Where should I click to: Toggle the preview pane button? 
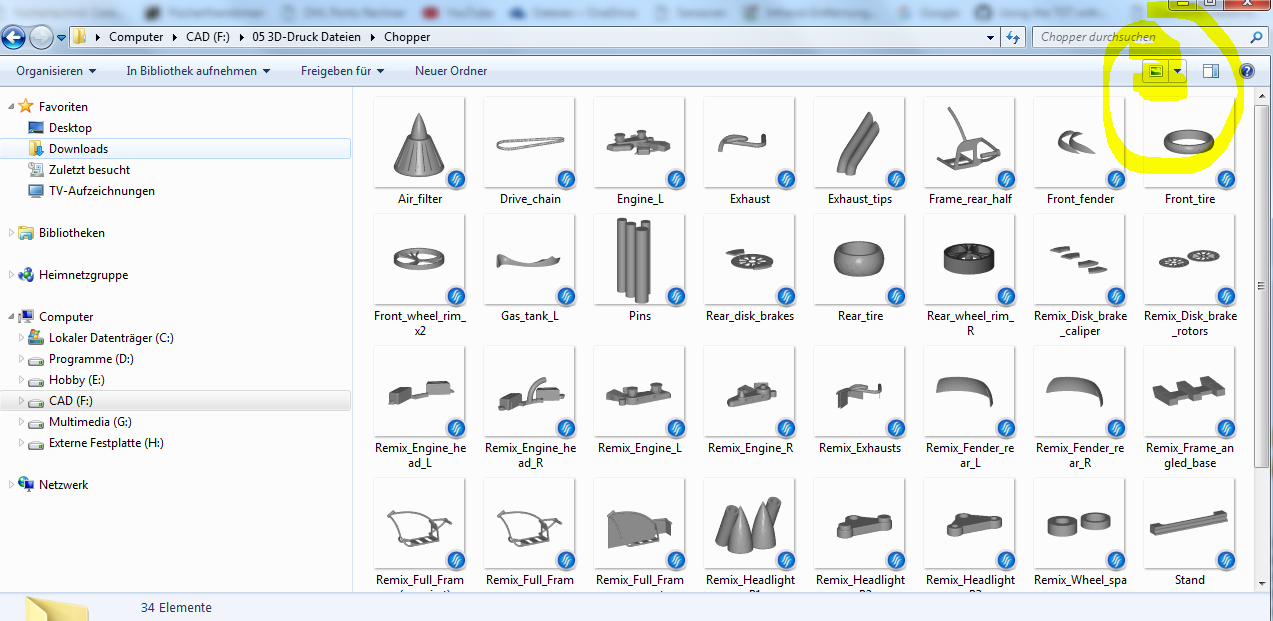(1210, 71)
